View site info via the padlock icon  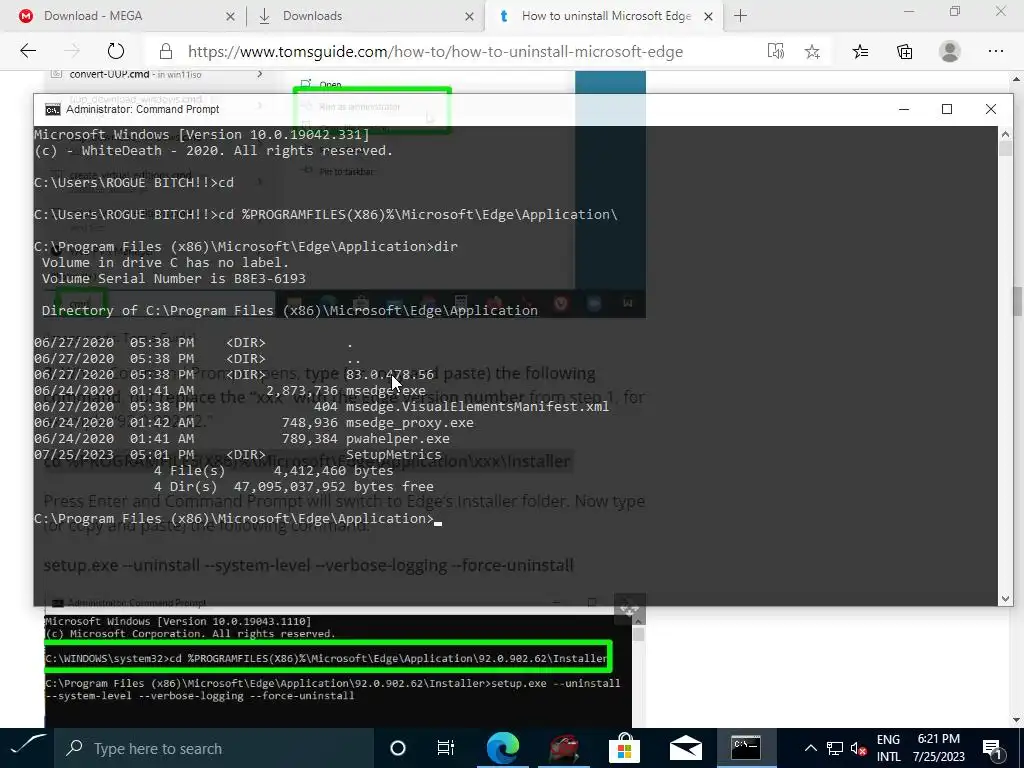coord(166,51)
